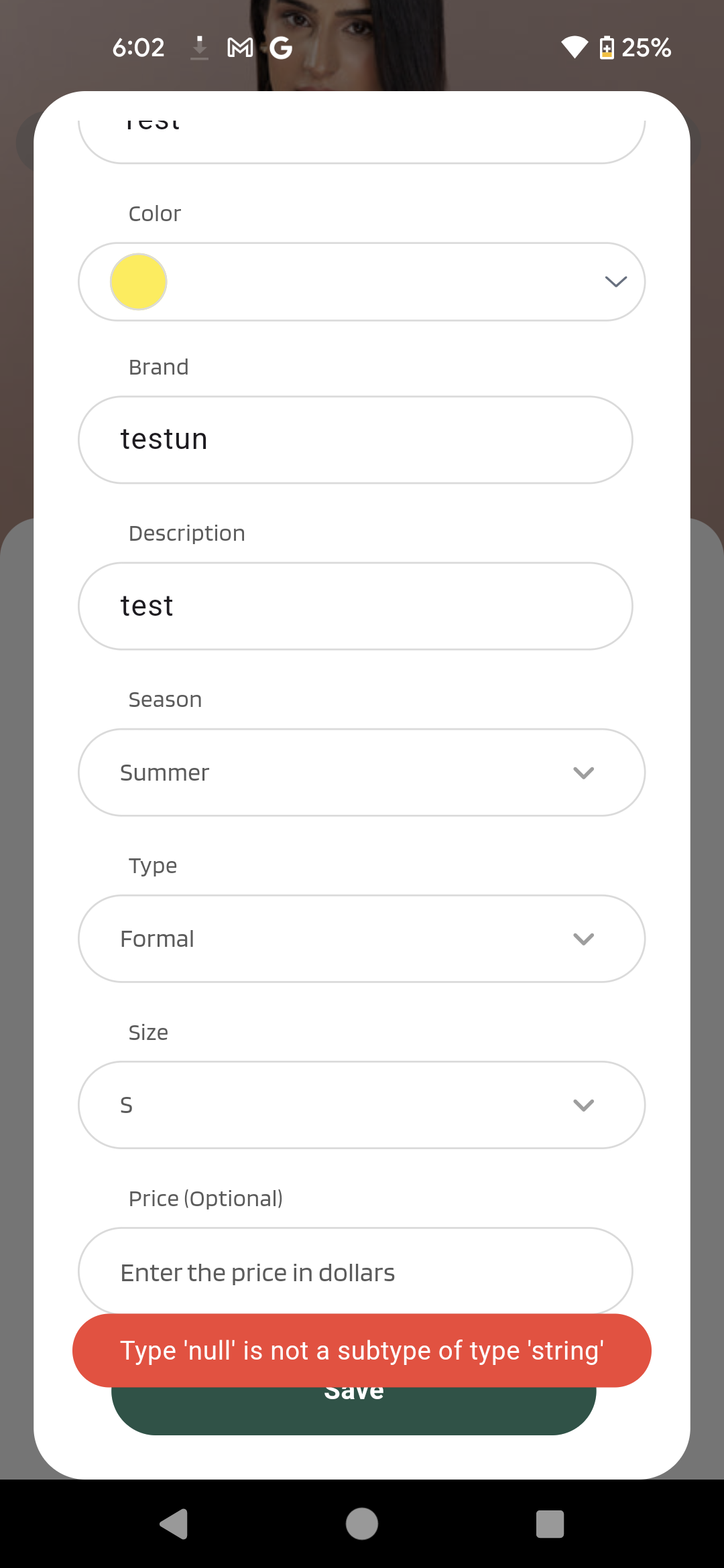Focus the Brand field containing testun
This screenshot has height=1568, width=724.
pyautogui.click(x=355, y=440)
